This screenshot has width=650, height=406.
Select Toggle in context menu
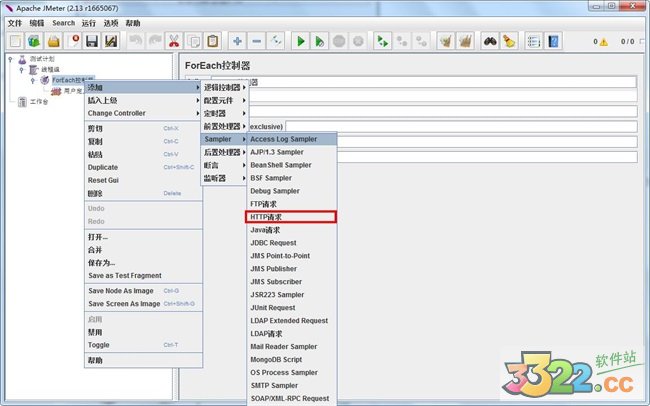click(x=143, y=345)
